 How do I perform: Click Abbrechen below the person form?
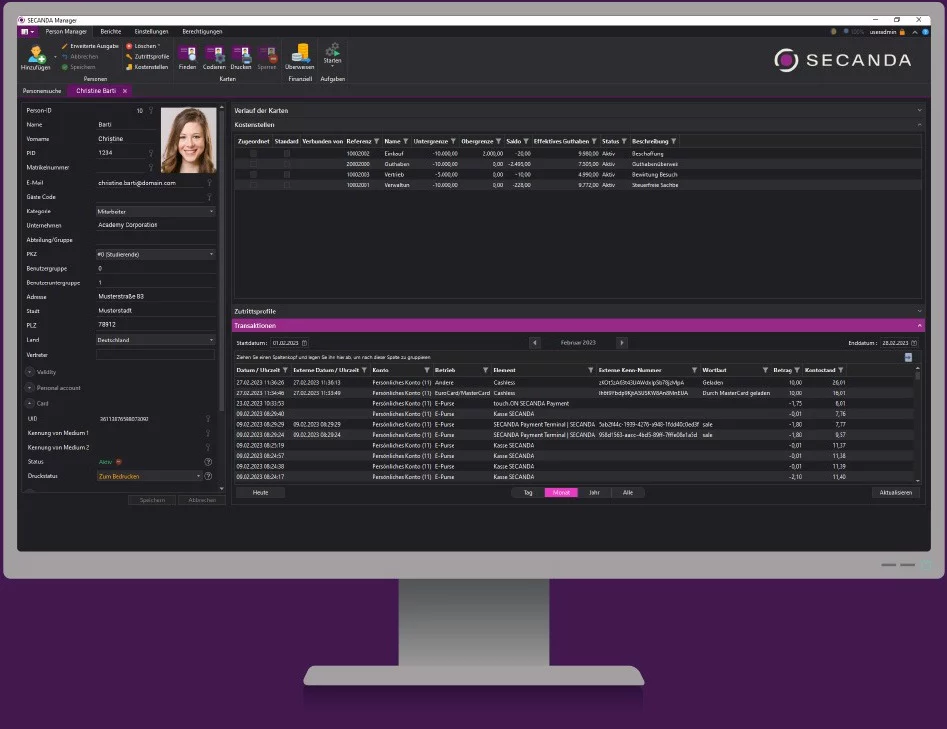pyautogui.click(x=202, y=500)
